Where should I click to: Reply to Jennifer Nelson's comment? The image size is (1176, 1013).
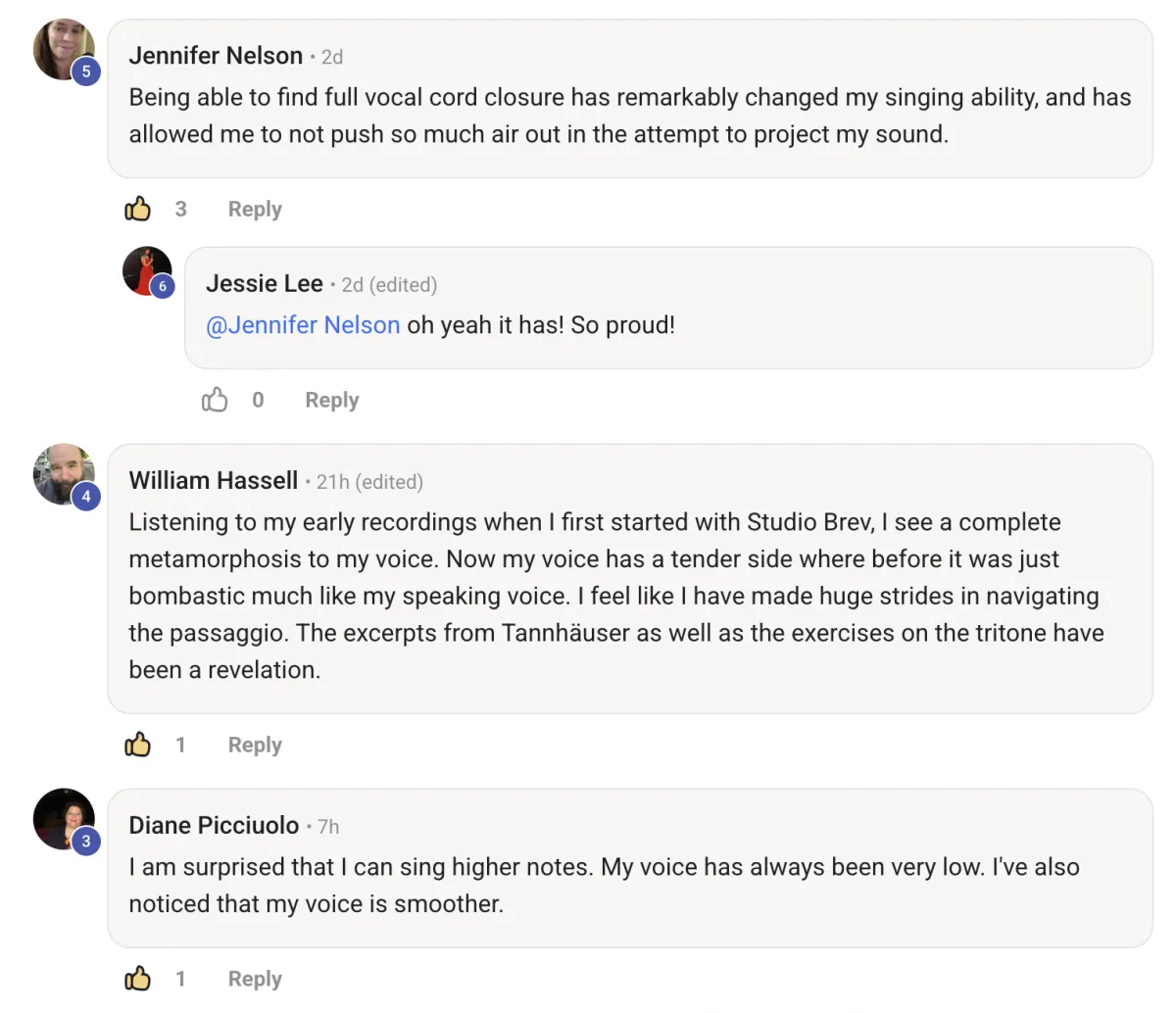click(255, 209)
